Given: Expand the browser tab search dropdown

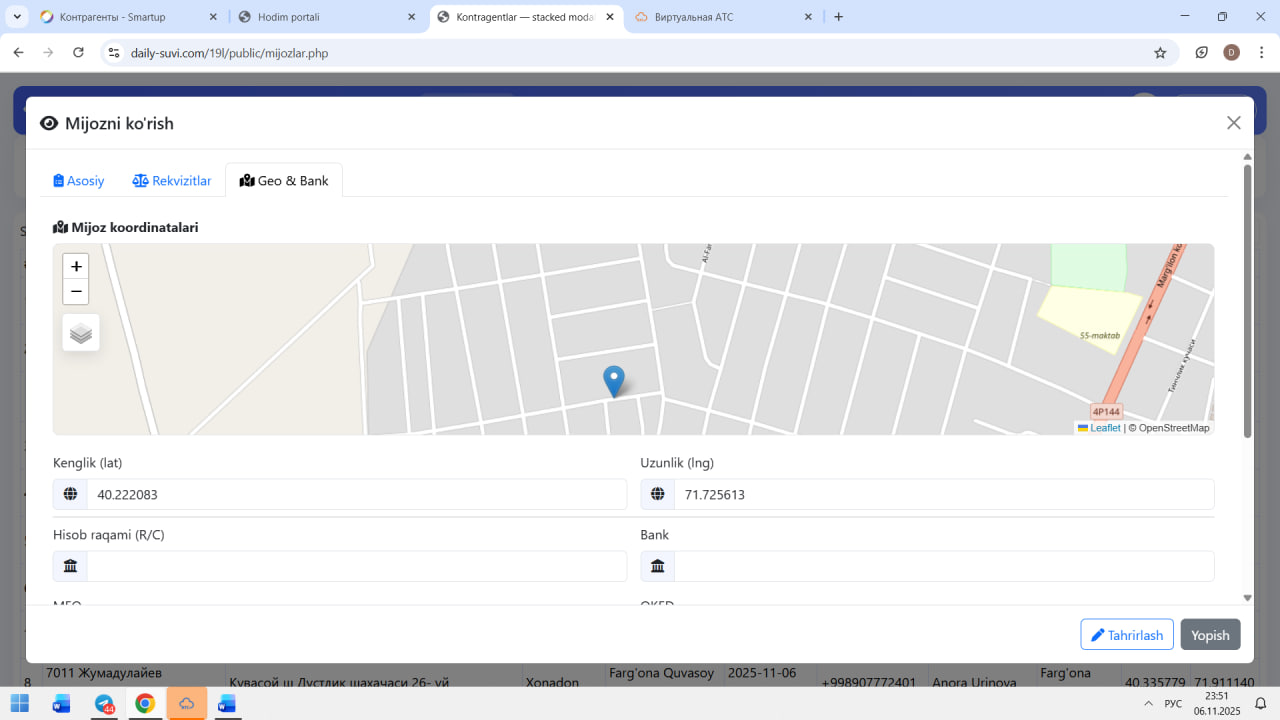Looking at the screenshot, I should point(18,17).
